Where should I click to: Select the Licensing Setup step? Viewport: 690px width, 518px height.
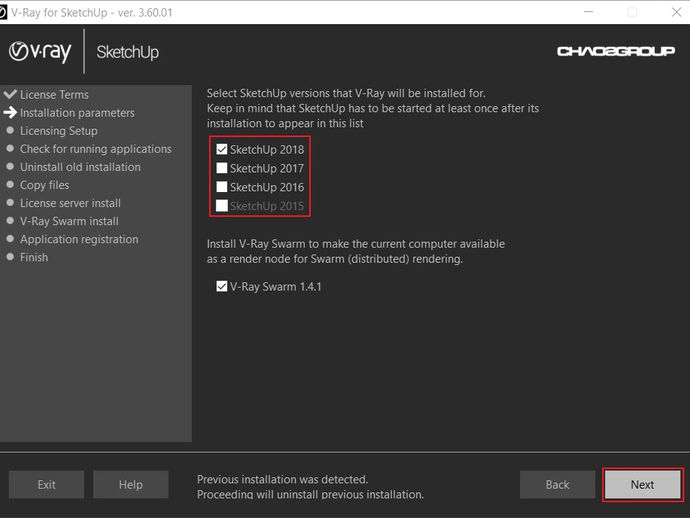pos(59,131)
